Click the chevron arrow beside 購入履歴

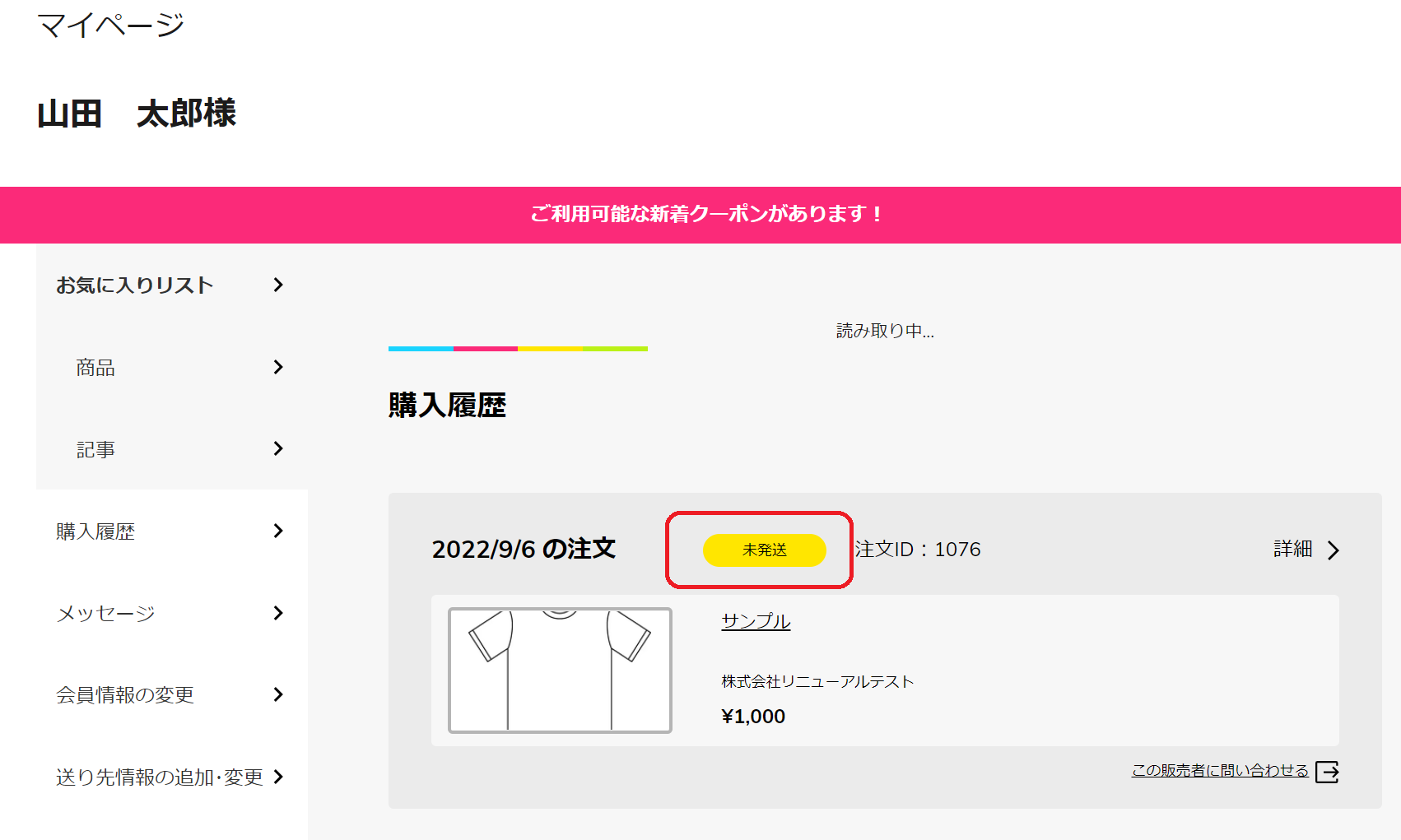(x=278, y=531)
